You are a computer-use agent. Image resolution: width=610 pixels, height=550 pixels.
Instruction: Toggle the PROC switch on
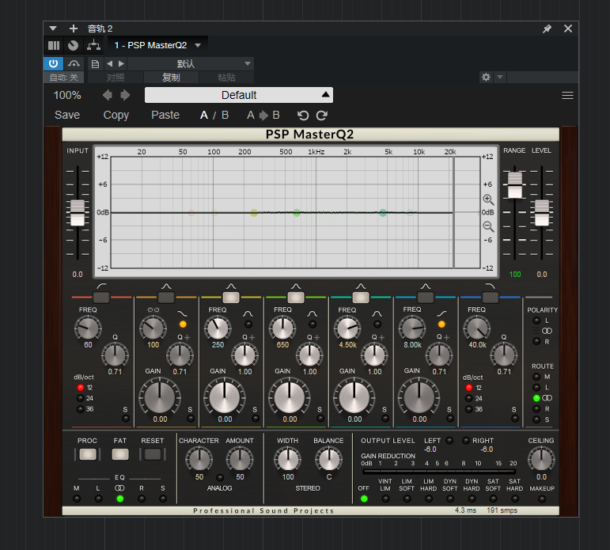click(87, 454)
